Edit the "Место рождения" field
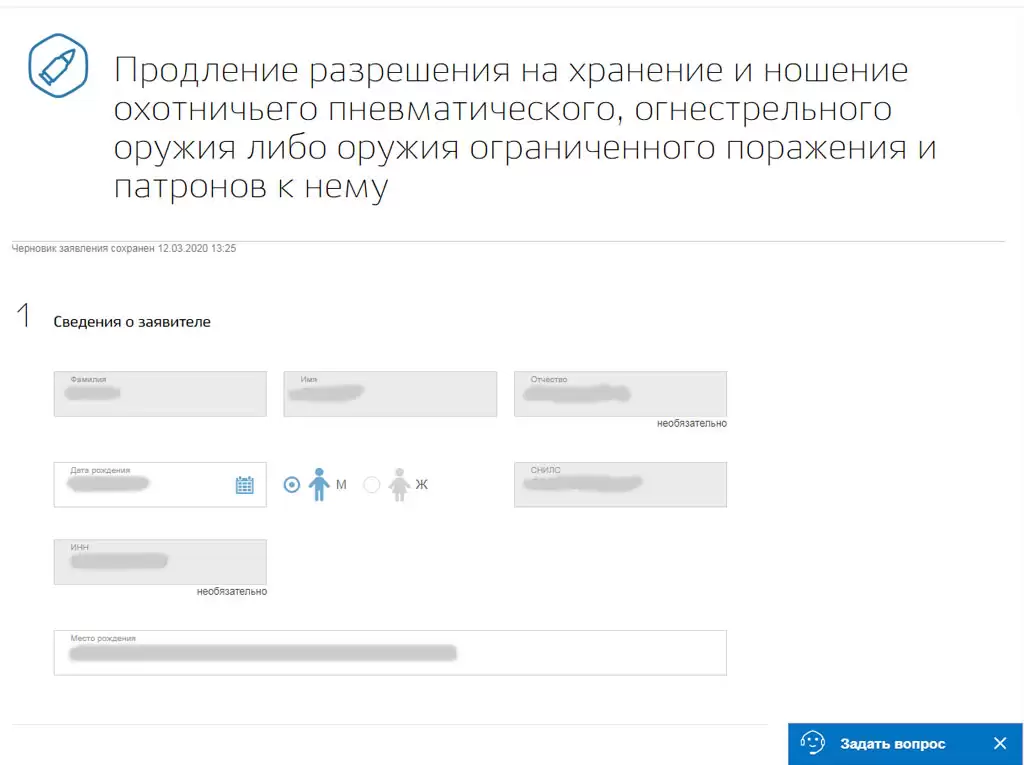Viewport: 1024px width, 765px height. [x=390, y=653]
